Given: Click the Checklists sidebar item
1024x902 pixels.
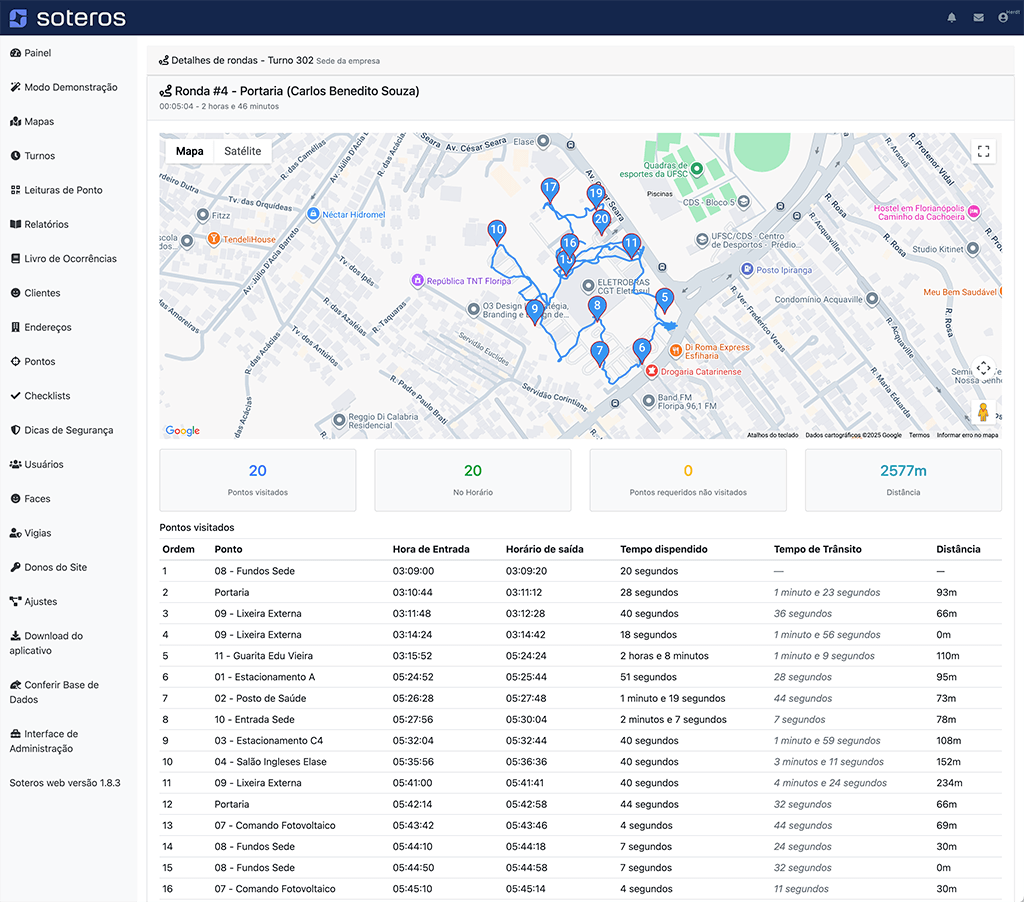Looking at the screenshot, I should point(47,396).
